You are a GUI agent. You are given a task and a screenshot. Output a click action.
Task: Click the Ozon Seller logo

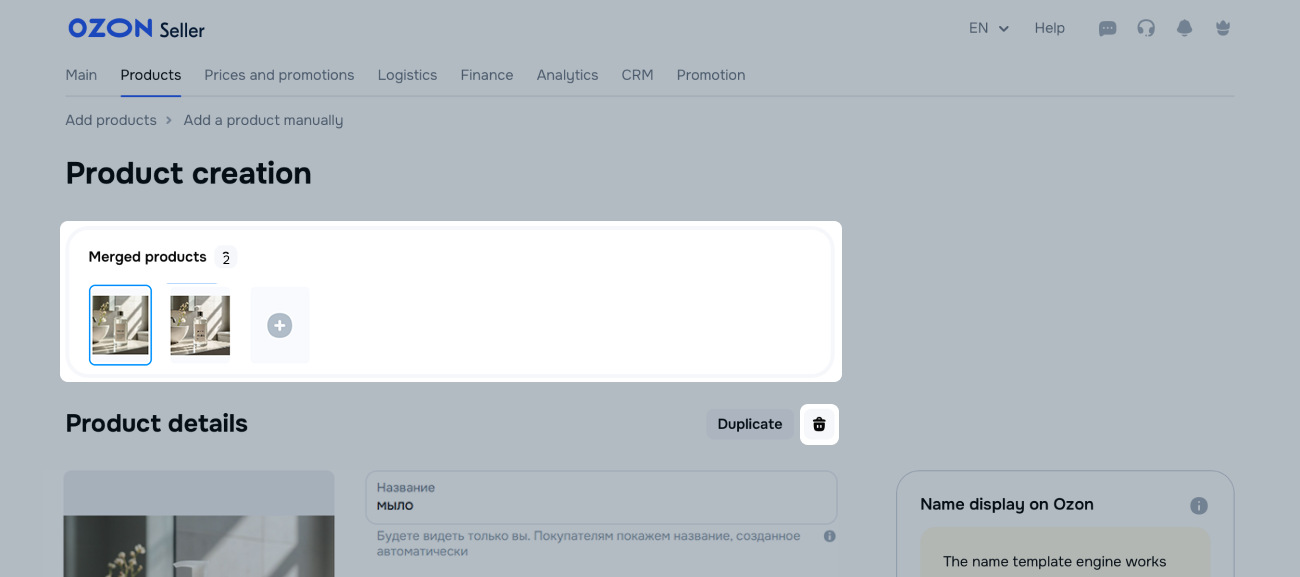[136, 29]
